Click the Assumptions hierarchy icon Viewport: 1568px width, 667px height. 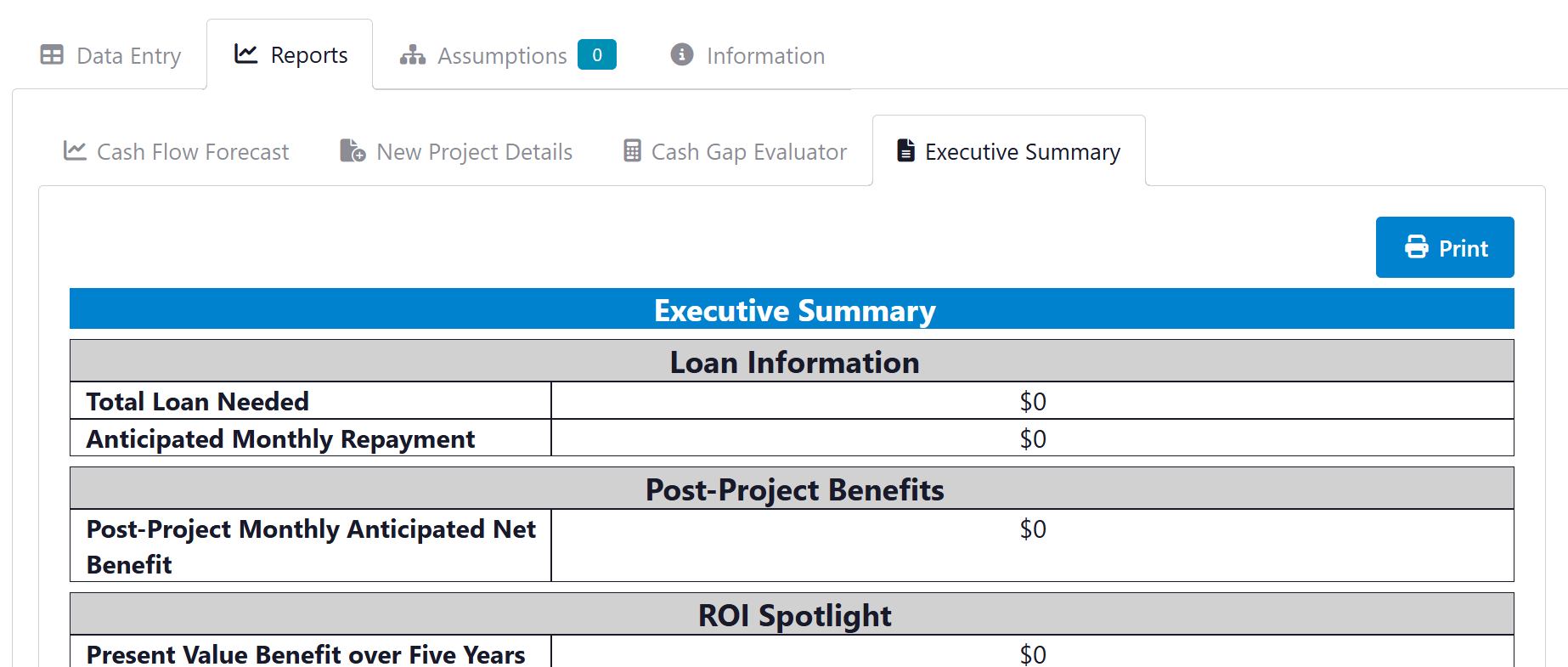413,55
